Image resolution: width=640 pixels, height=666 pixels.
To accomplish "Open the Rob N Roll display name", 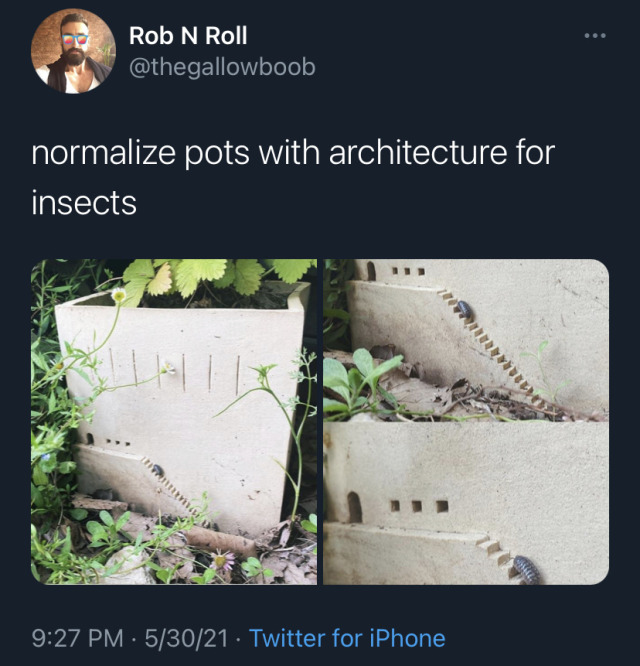I will coord(188,36).
